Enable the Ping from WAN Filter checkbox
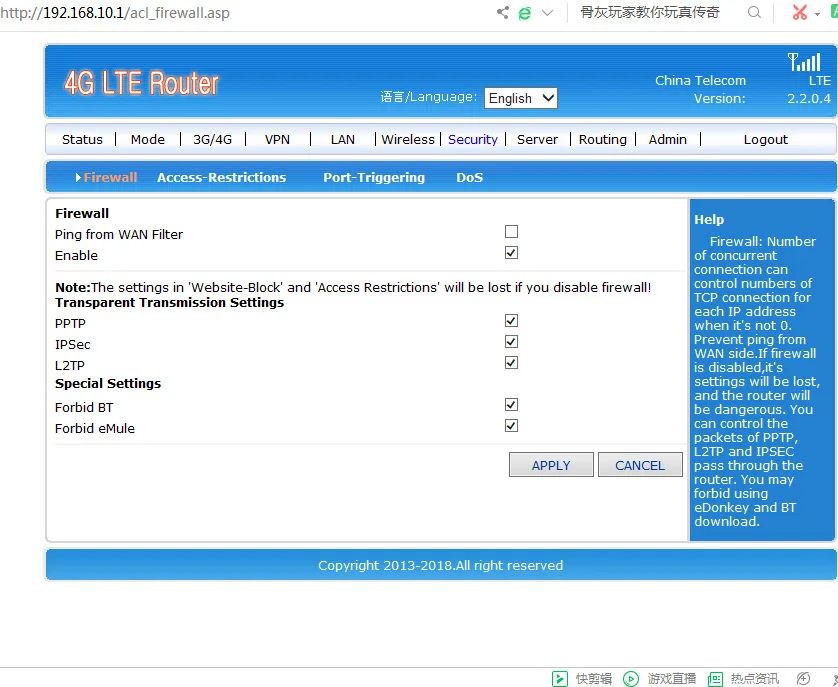Viewport: 838px width, 687px height. (x=511, y=230)
